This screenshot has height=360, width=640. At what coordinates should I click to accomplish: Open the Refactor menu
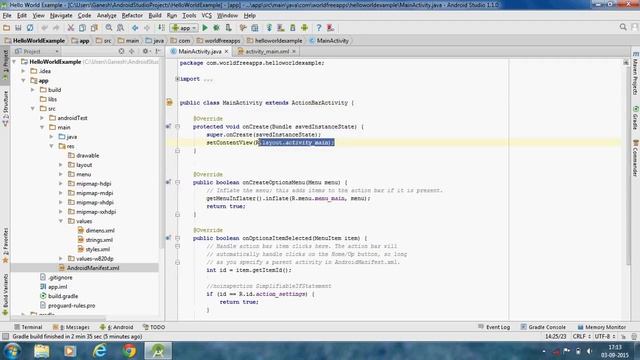[x=132, y=16]
